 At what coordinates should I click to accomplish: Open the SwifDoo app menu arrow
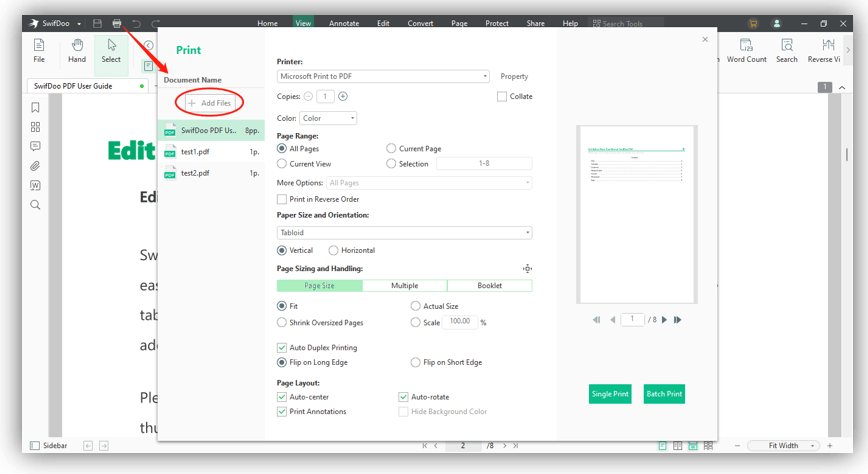coord(79,24)
